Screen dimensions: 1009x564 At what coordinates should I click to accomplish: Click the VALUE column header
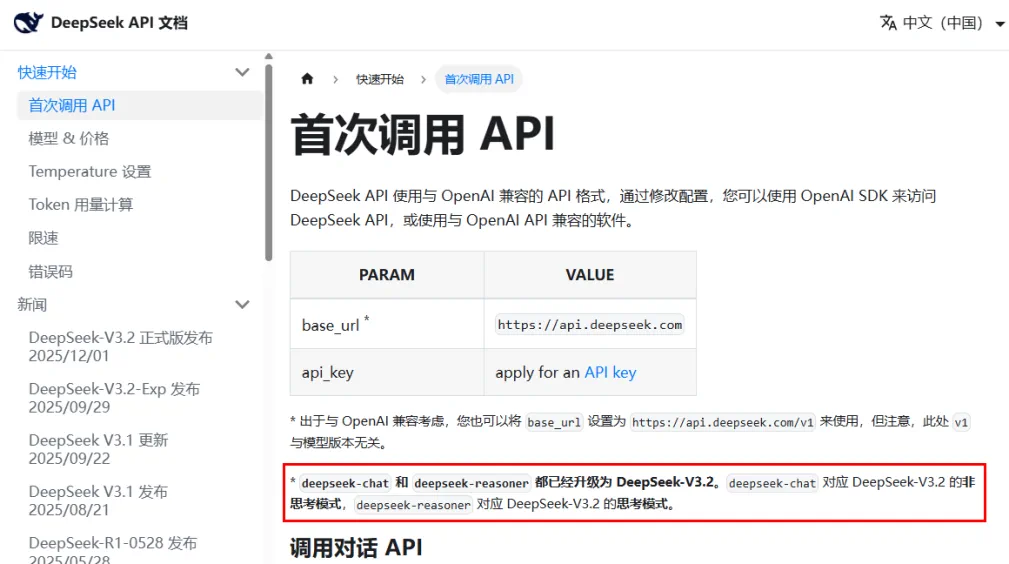tap(589, 275)
